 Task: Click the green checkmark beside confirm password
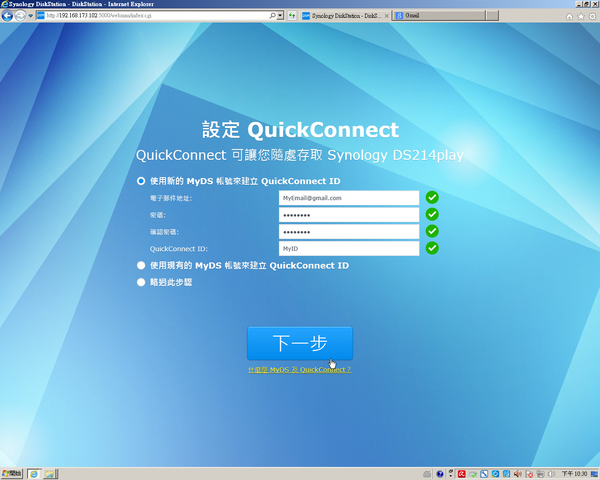[x=432, y=231]
